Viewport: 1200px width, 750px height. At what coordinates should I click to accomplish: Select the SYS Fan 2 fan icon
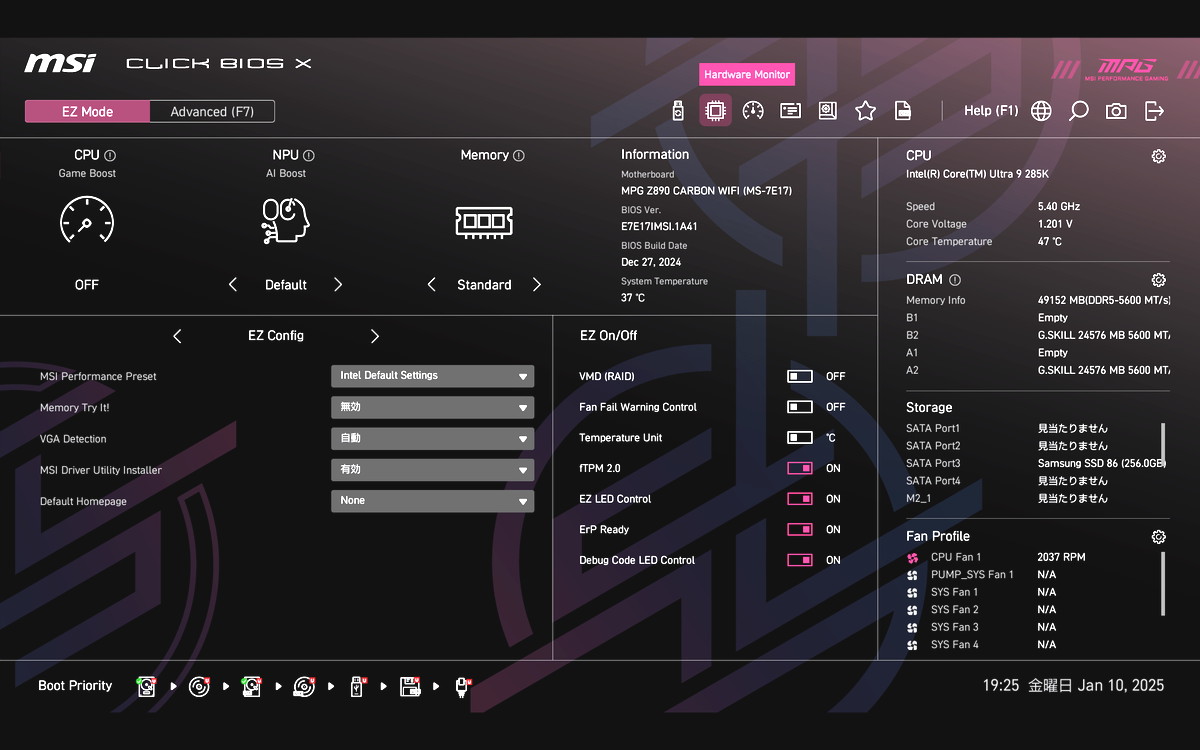(x=912, y=610)
